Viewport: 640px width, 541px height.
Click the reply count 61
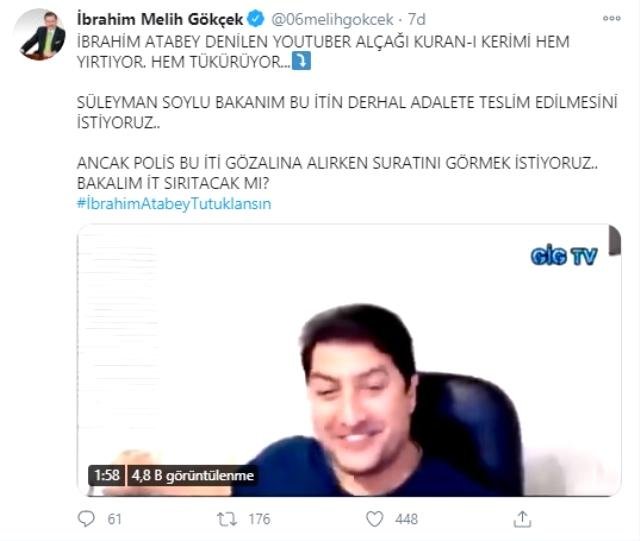coord(114,519)
